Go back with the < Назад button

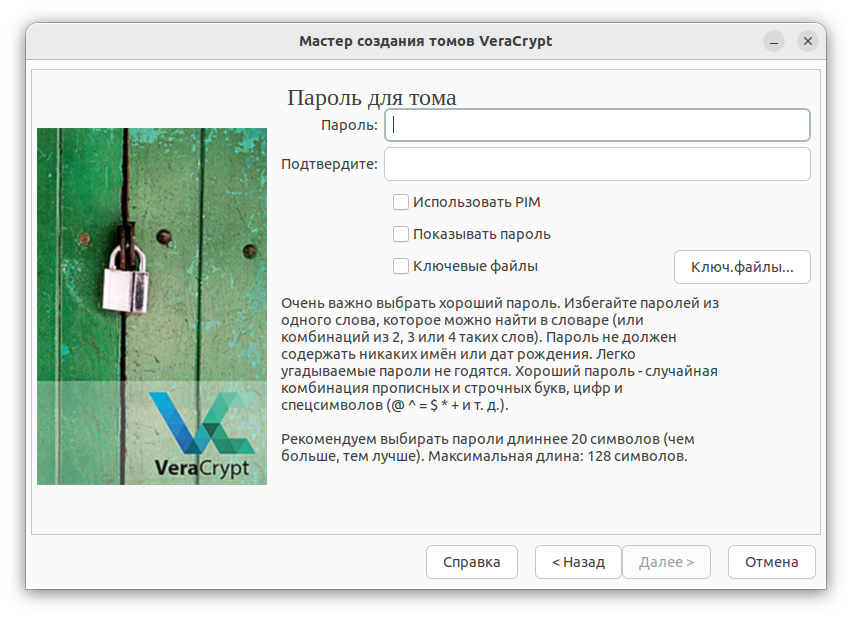click(578, 562)
